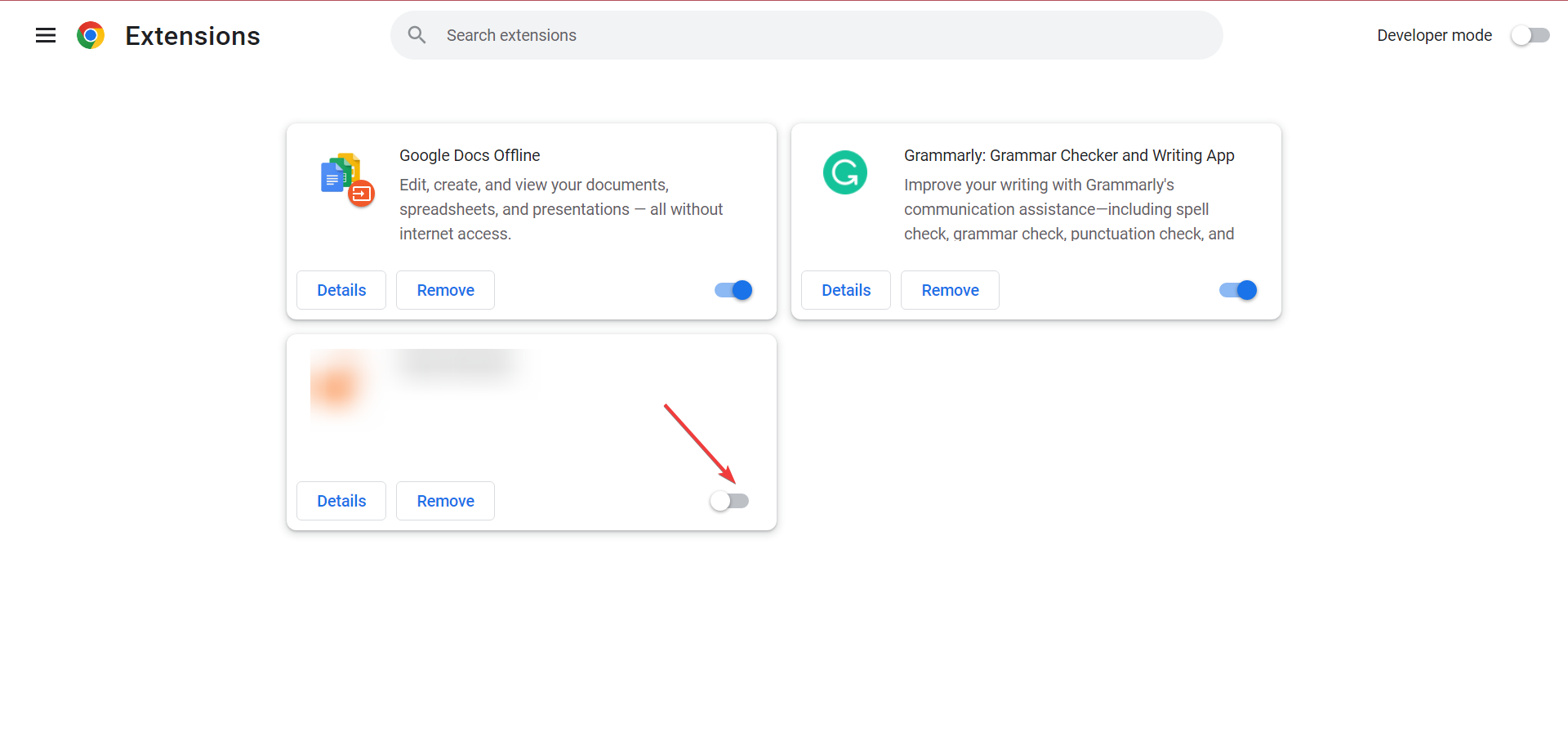This screenshot has height=737, width=1568.
Task: Click the Google Docs Offline card
Action: coord(531,221)
